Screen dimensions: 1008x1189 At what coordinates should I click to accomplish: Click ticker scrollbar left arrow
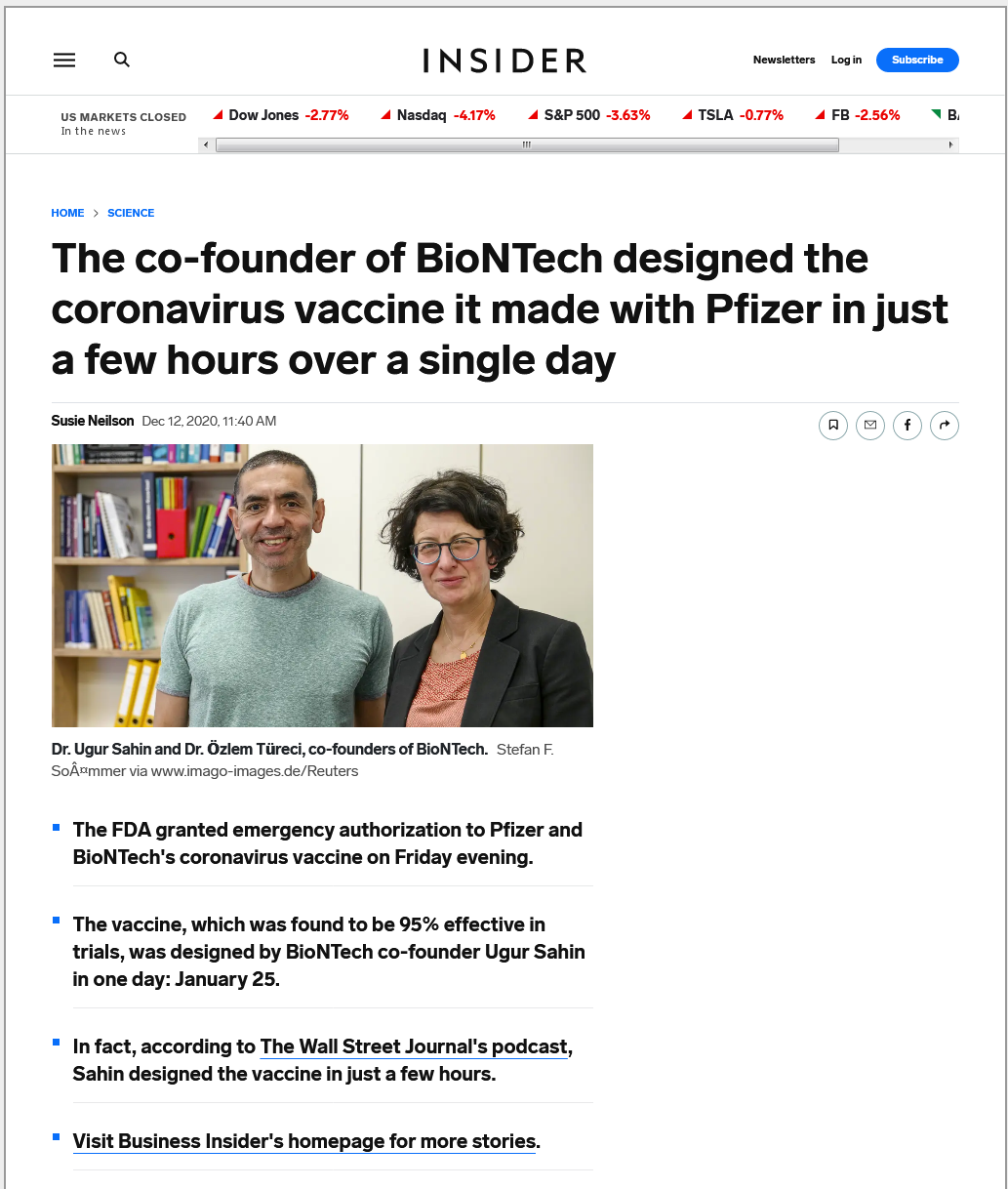click(x=205, y=144)
